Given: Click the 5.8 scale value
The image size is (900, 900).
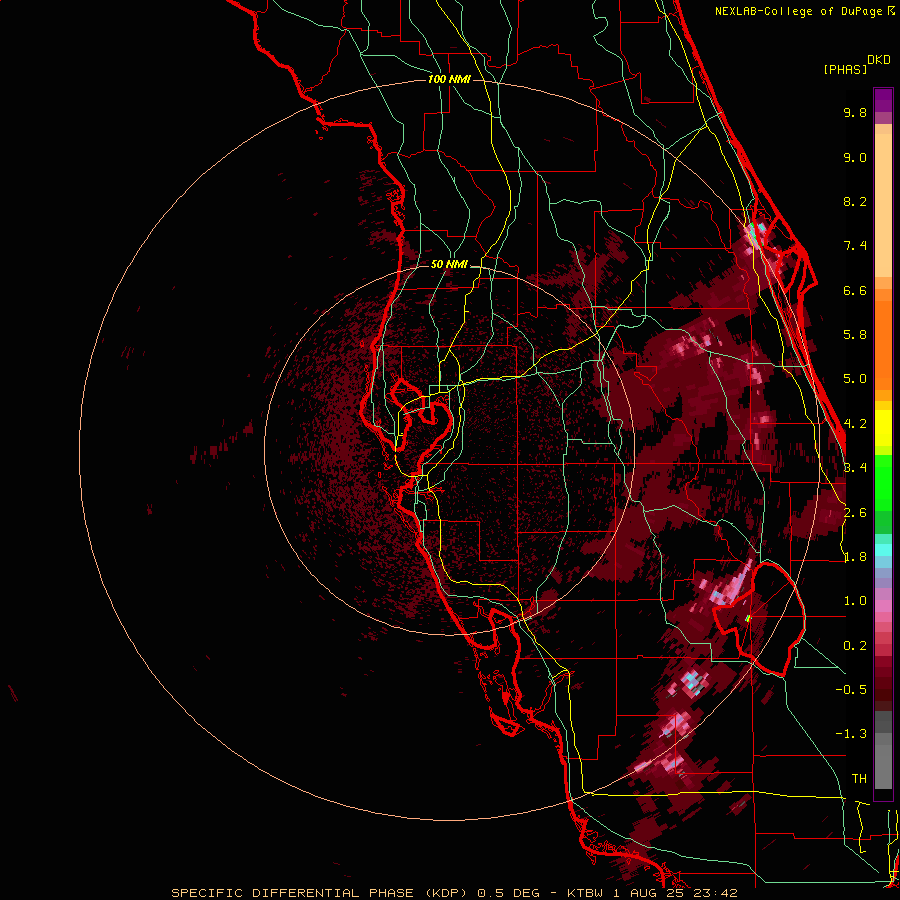Looking at the screenshot, I should (x=855, y=335).
